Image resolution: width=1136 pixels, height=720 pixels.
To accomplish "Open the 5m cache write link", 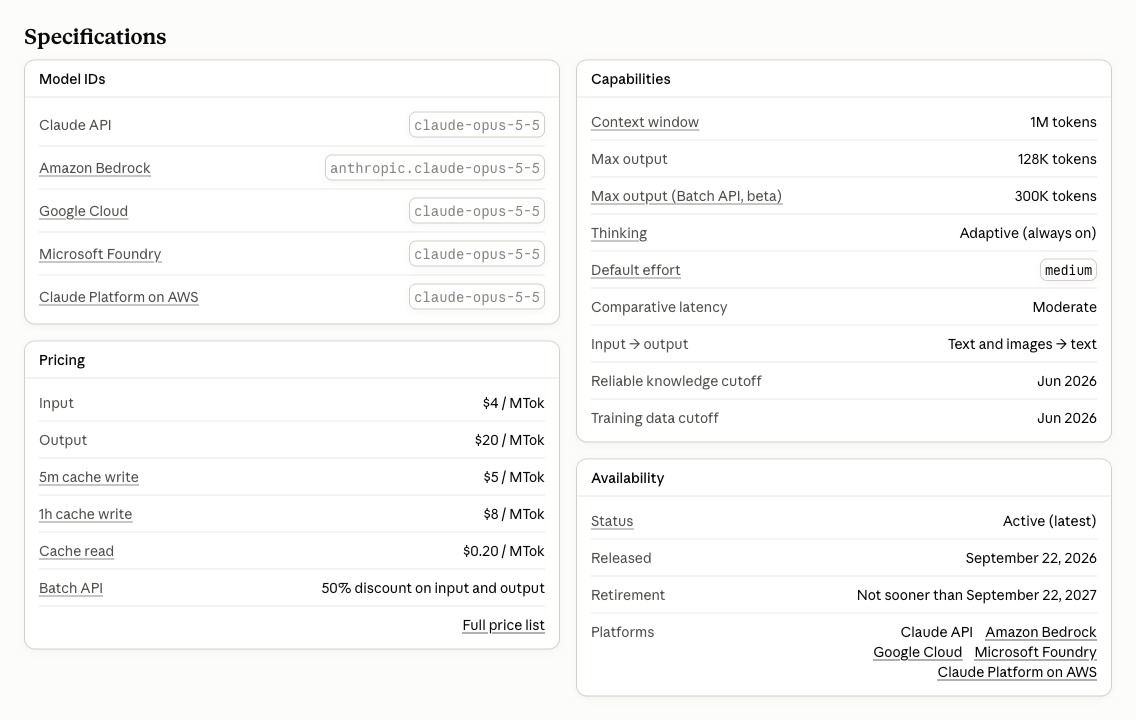I will click(x=88, y=477).
